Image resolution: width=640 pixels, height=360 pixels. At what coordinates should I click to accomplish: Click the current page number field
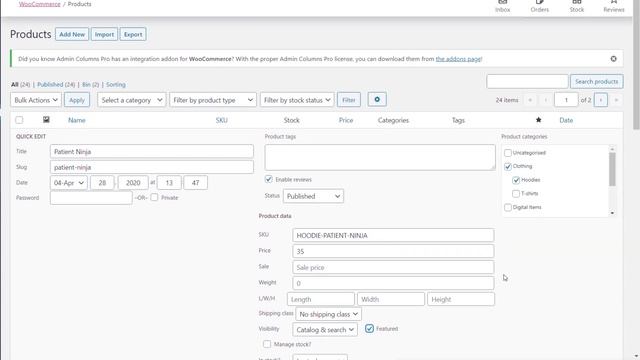point(566,100)
